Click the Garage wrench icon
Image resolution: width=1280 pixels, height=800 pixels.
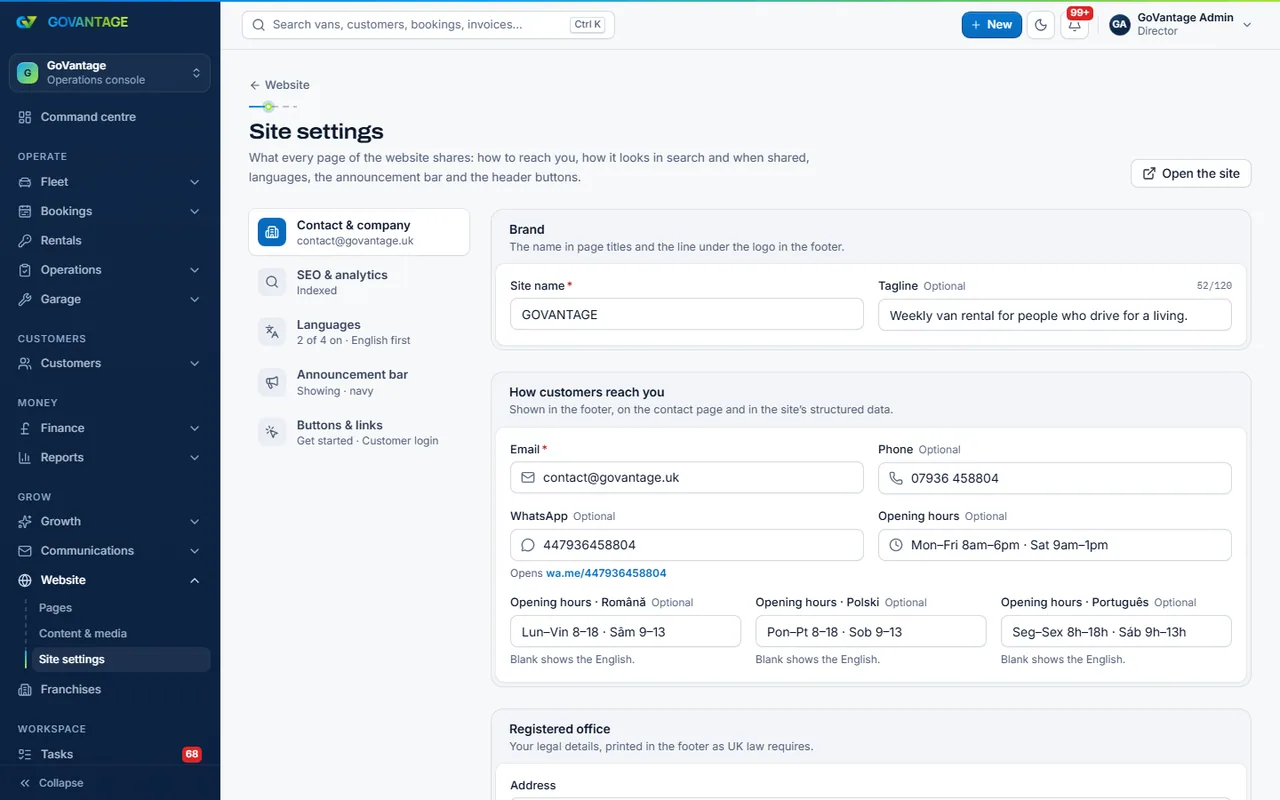[25, 299]
